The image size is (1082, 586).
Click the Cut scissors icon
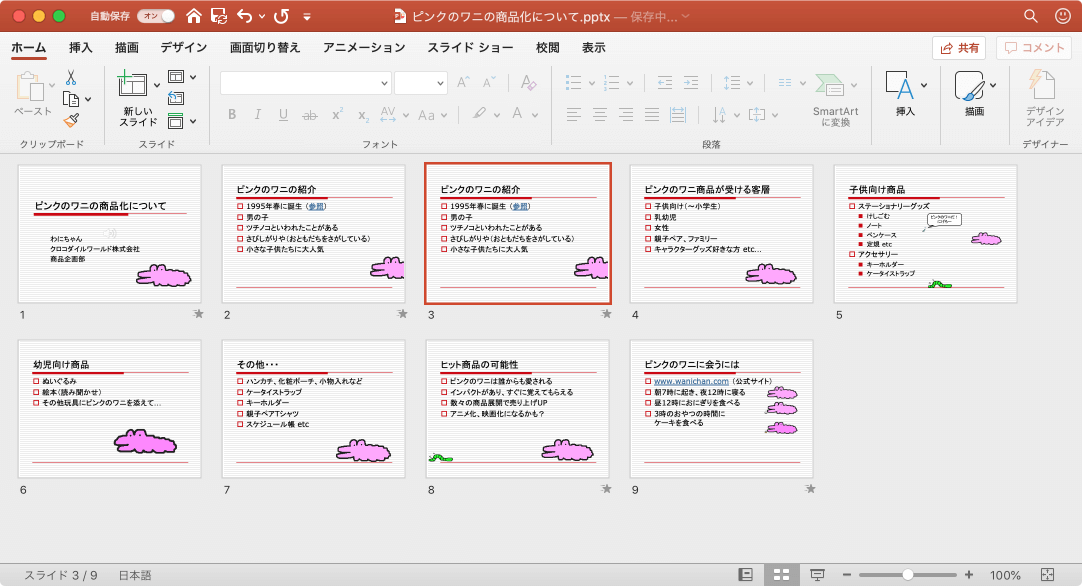point(71,78)
